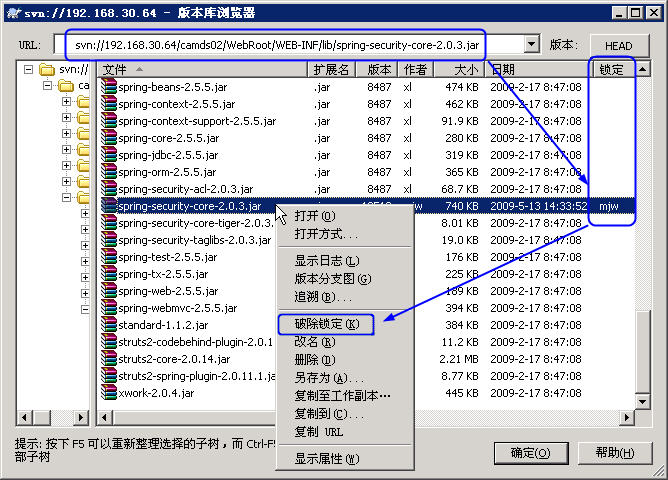Select the spring-security-core-2.0.3.jar file name

[x=190, y=206]
